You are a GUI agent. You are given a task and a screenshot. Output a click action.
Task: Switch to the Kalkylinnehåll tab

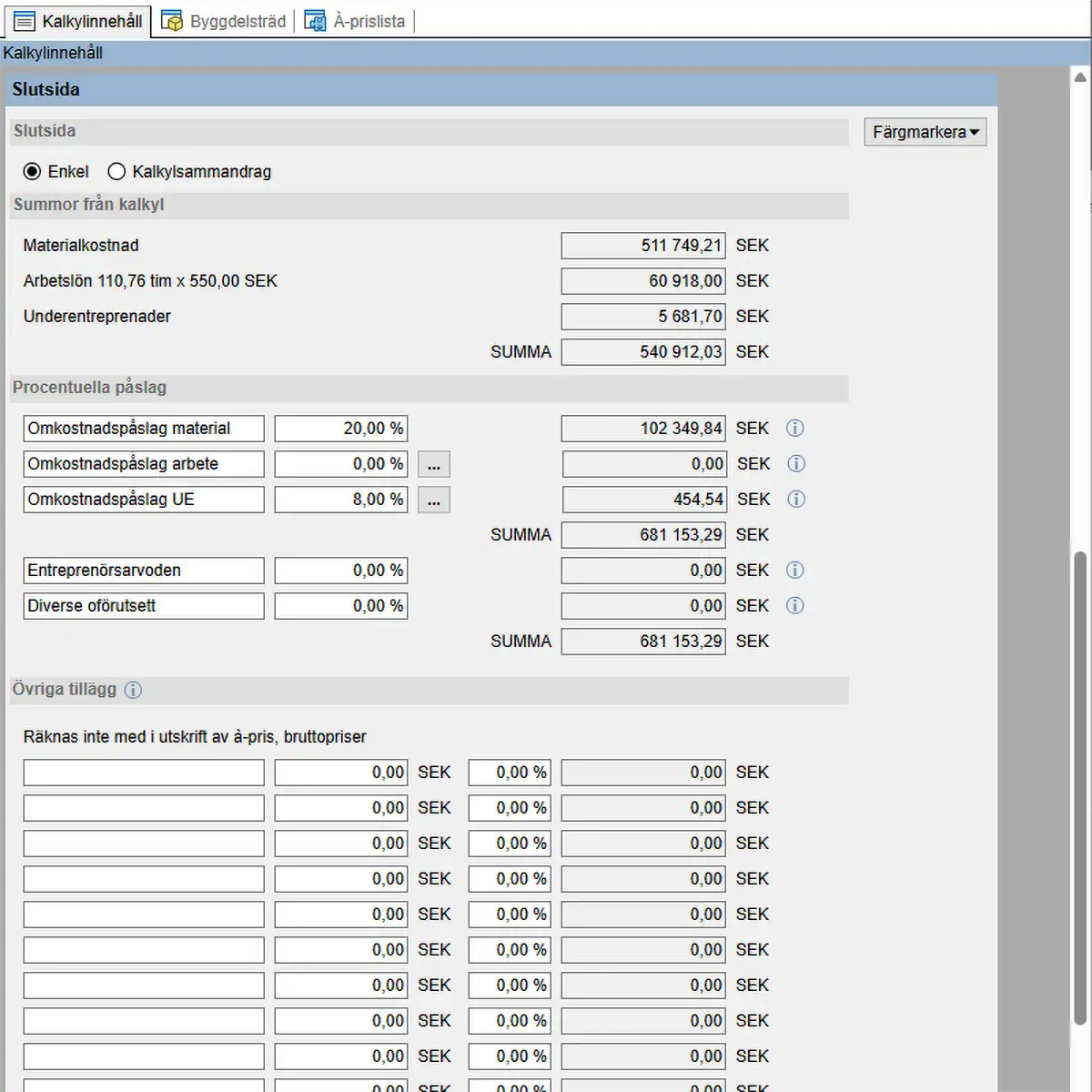[x=78, y=21]
